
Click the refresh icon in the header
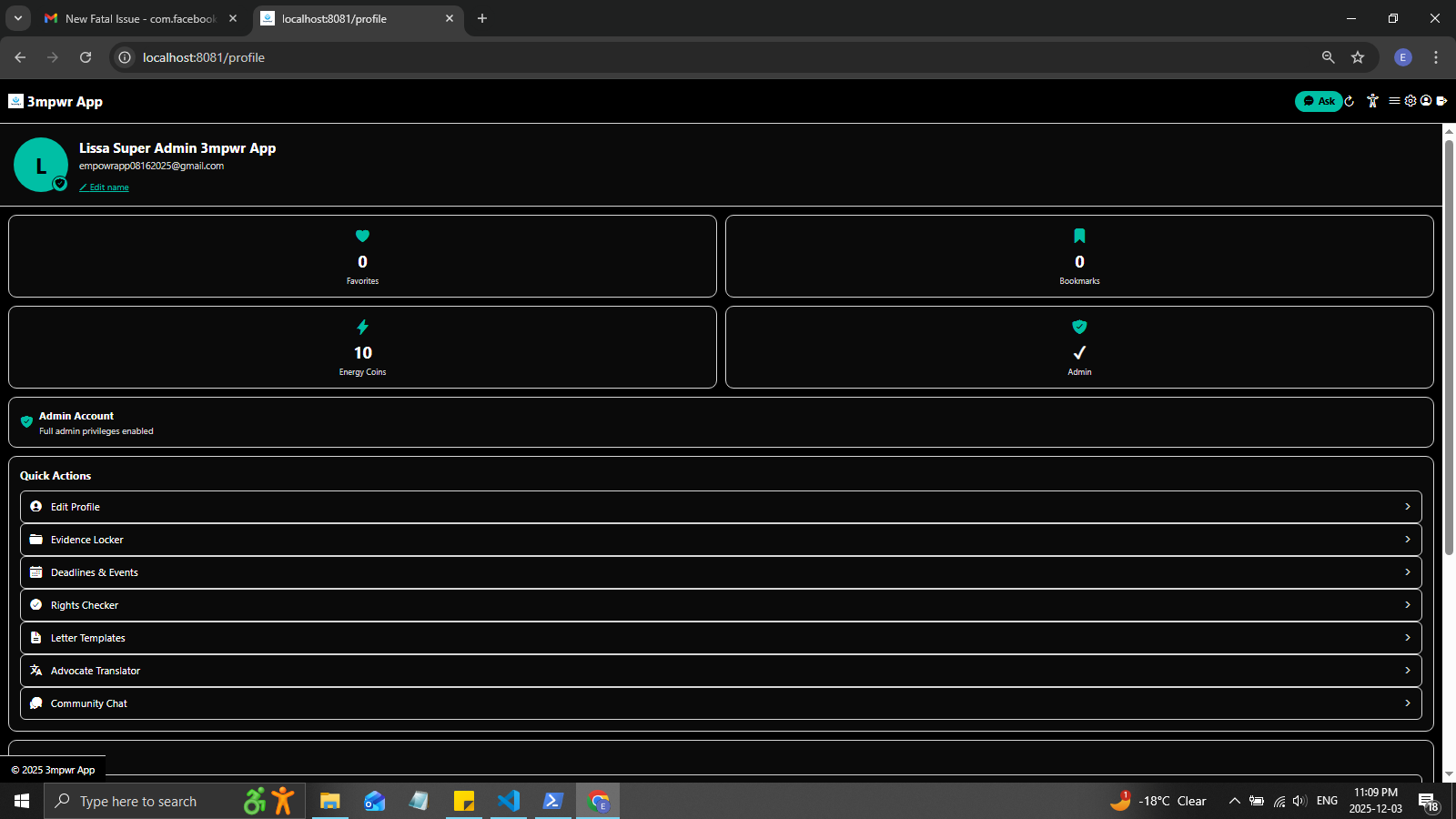[1350, 101]
